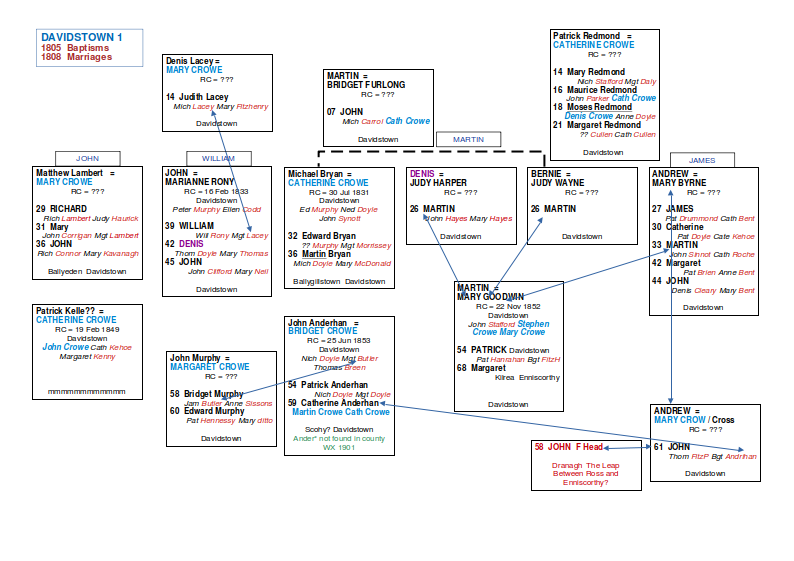Select the 58 JOHN F Head entry
Screen dimensions: 794x561
(568, 447)
